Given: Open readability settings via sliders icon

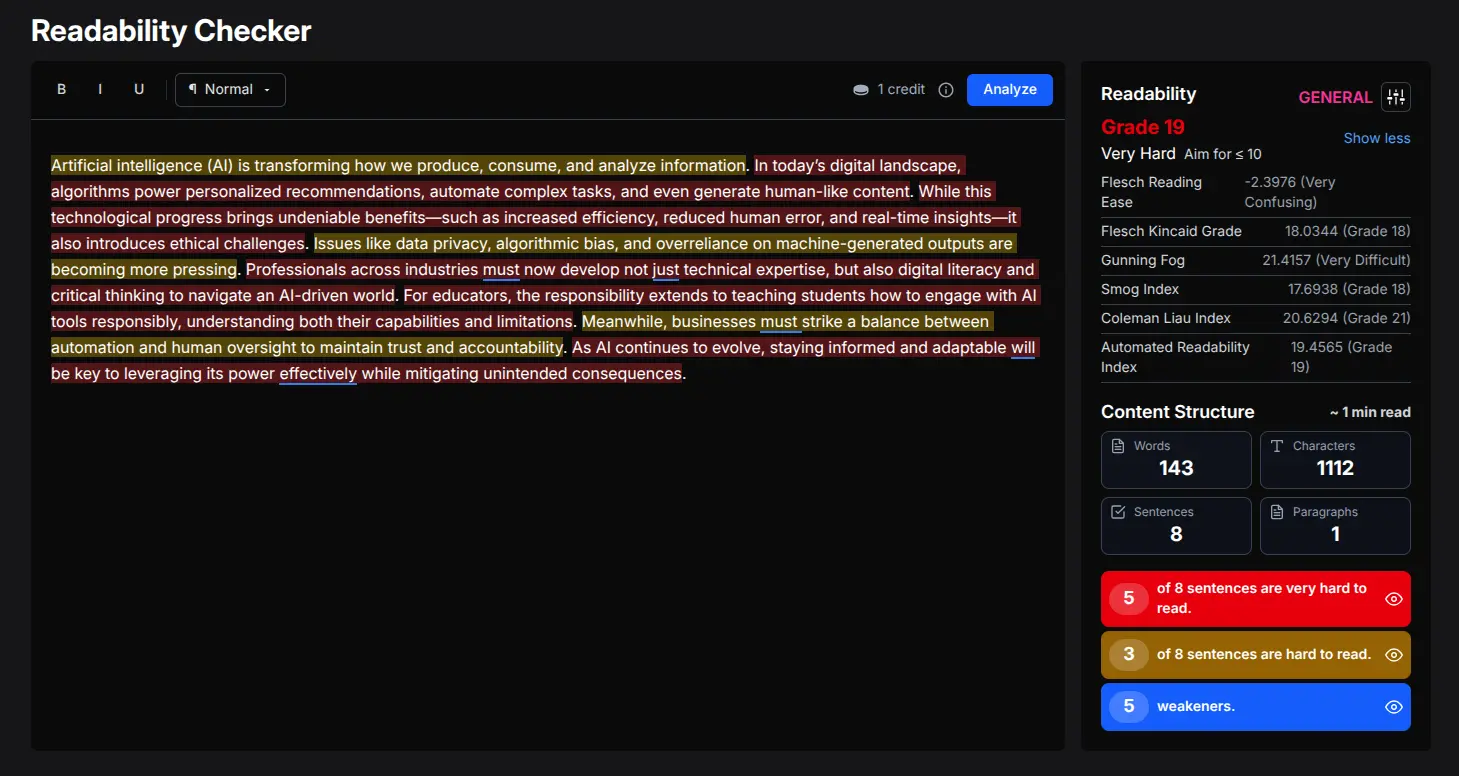Looking at the screenshot, I should tap(1396, 96).
